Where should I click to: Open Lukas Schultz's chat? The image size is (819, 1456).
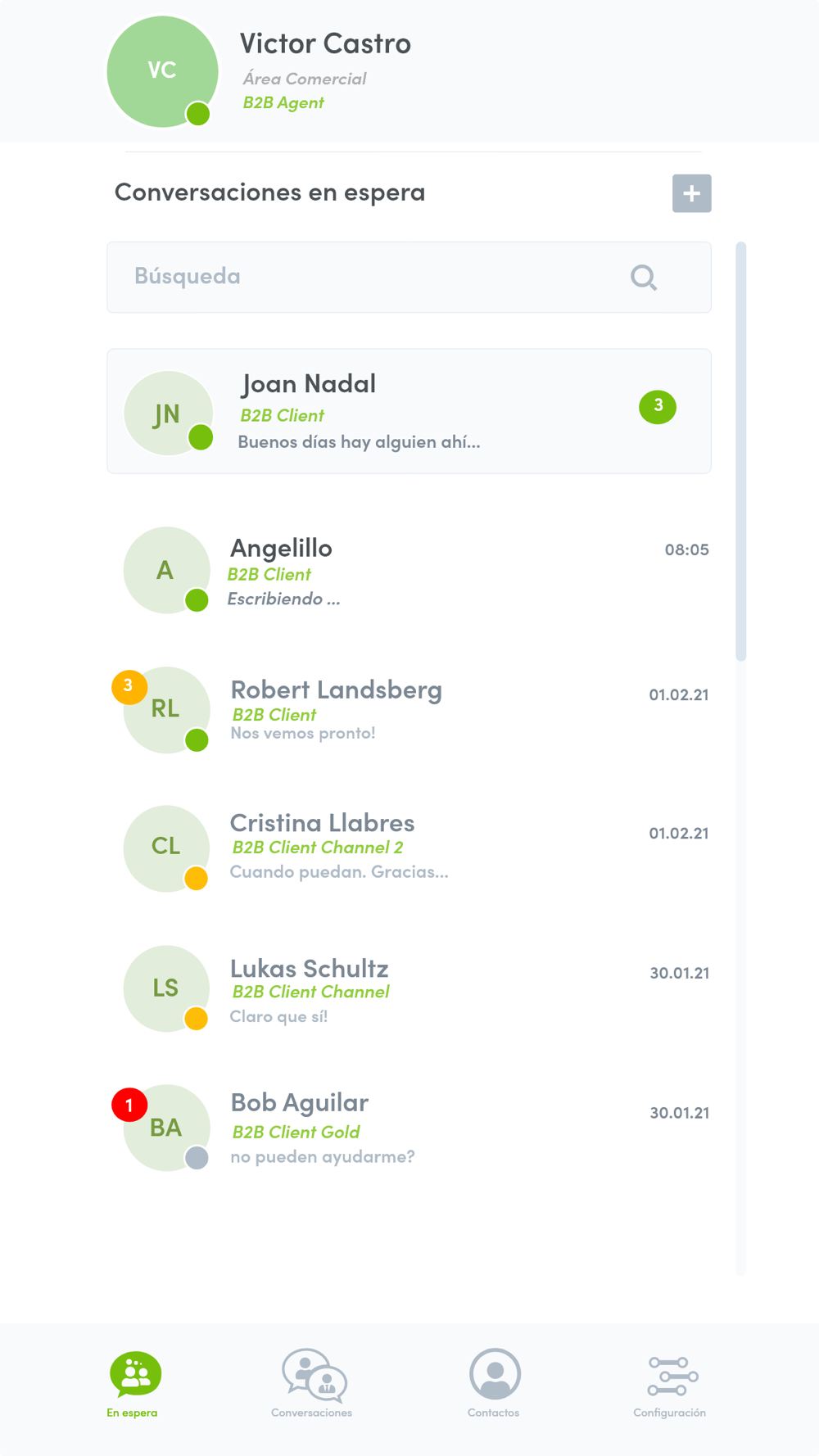point(409,989)
